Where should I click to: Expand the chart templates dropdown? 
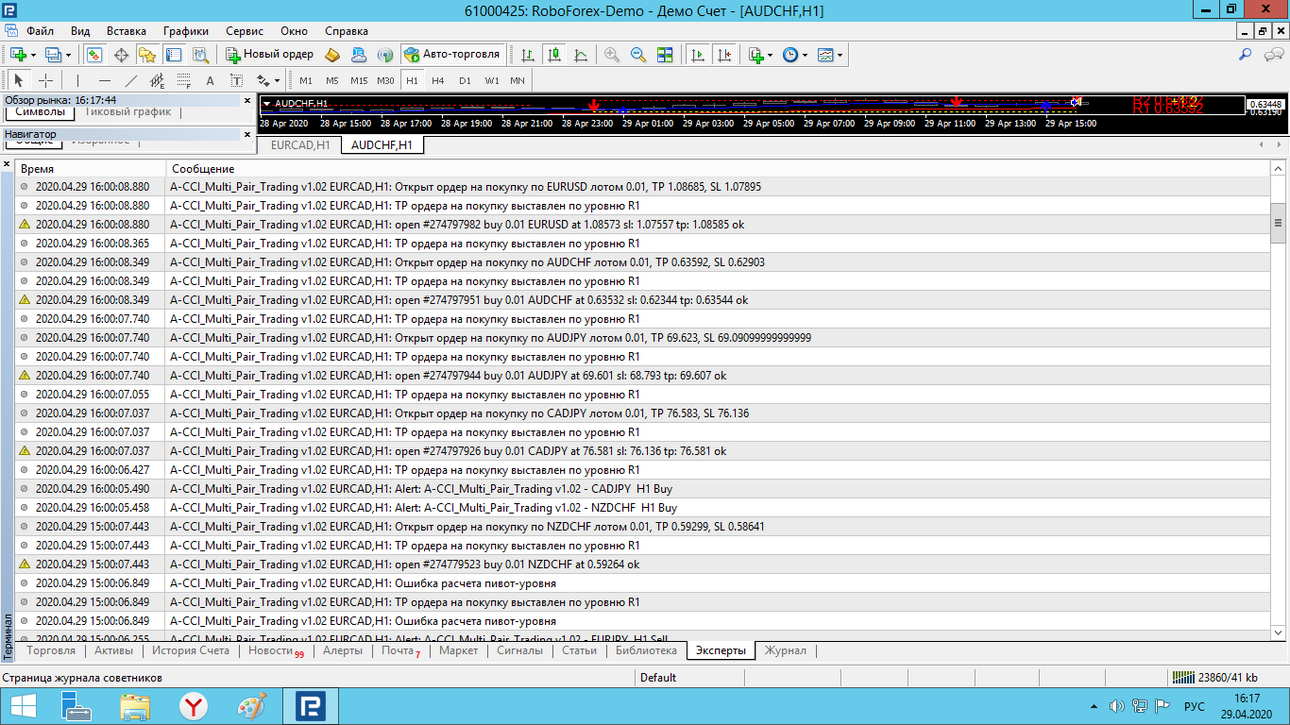[840, 55]
